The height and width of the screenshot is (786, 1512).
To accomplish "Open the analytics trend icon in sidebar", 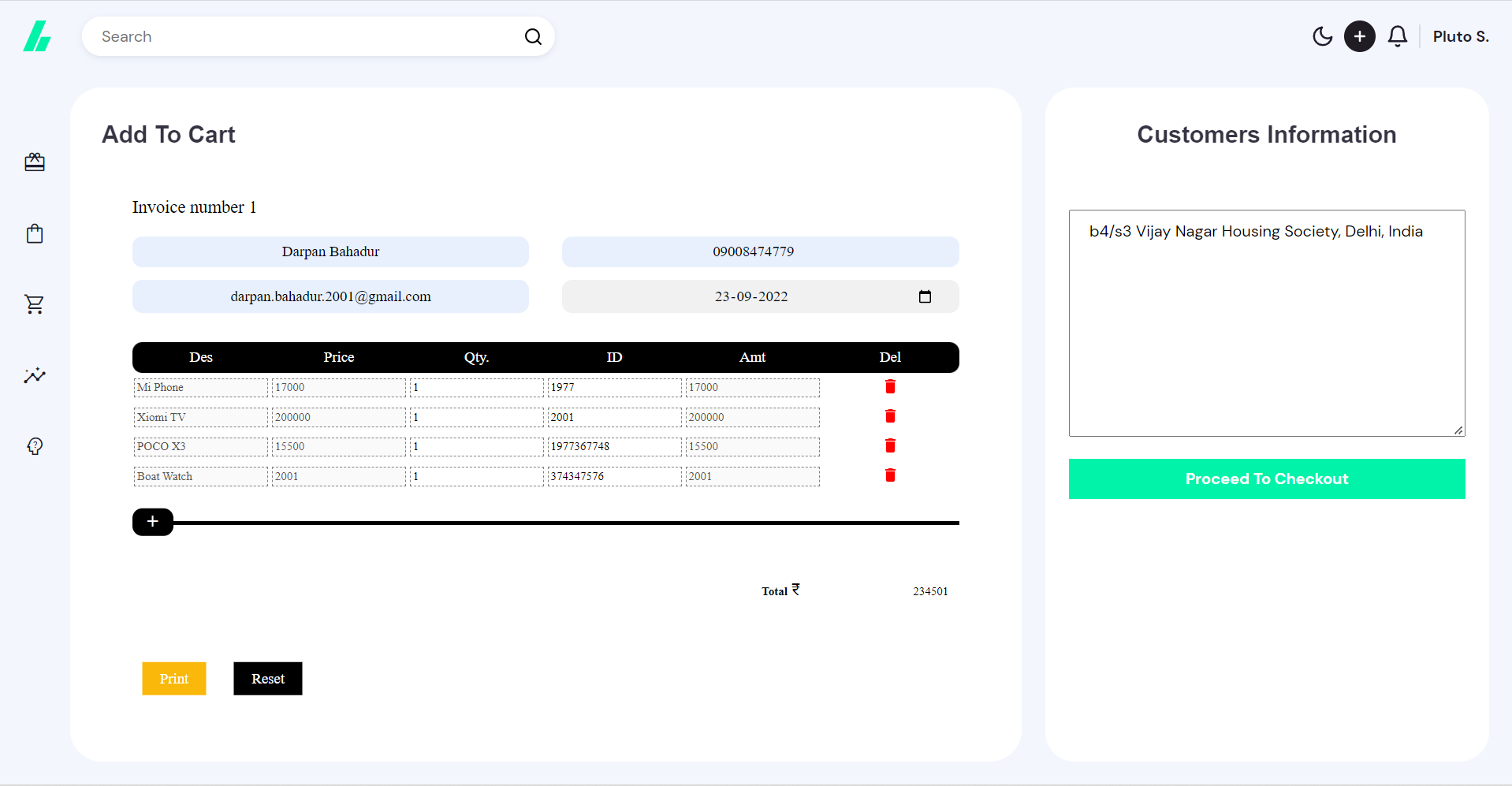I will (35, 376).
